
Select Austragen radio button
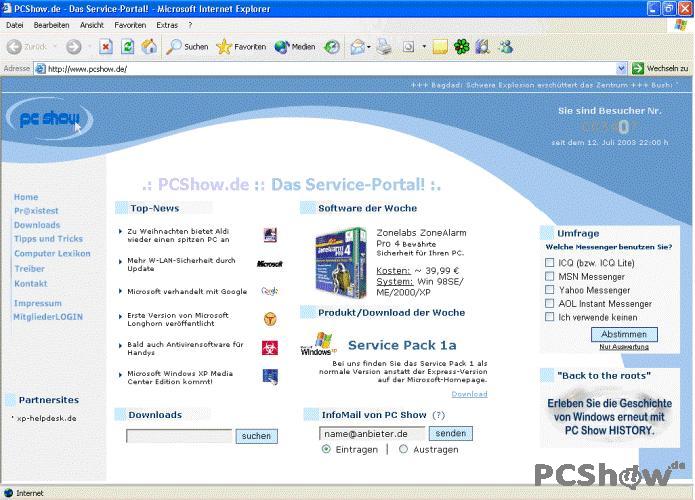point(403,449)
